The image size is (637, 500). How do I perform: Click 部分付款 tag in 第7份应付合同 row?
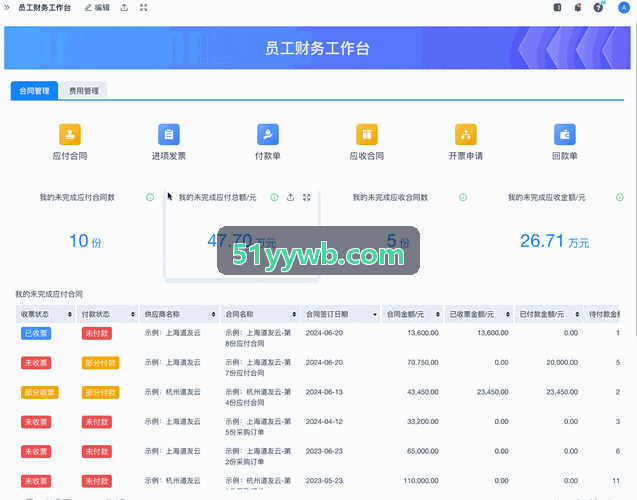tap(100, 363)
